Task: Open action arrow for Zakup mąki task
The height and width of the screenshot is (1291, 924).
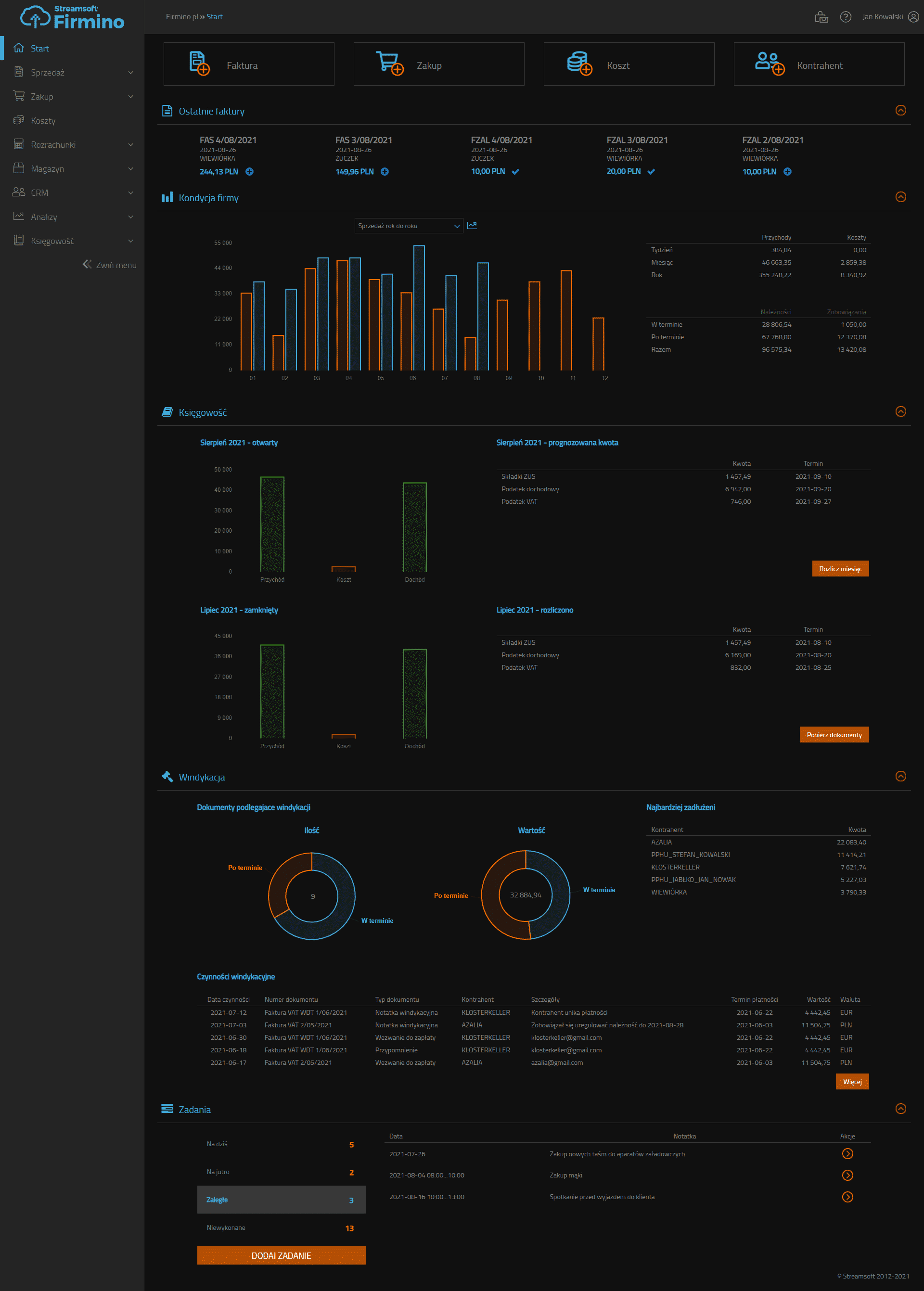Action: pos(847,1175)
